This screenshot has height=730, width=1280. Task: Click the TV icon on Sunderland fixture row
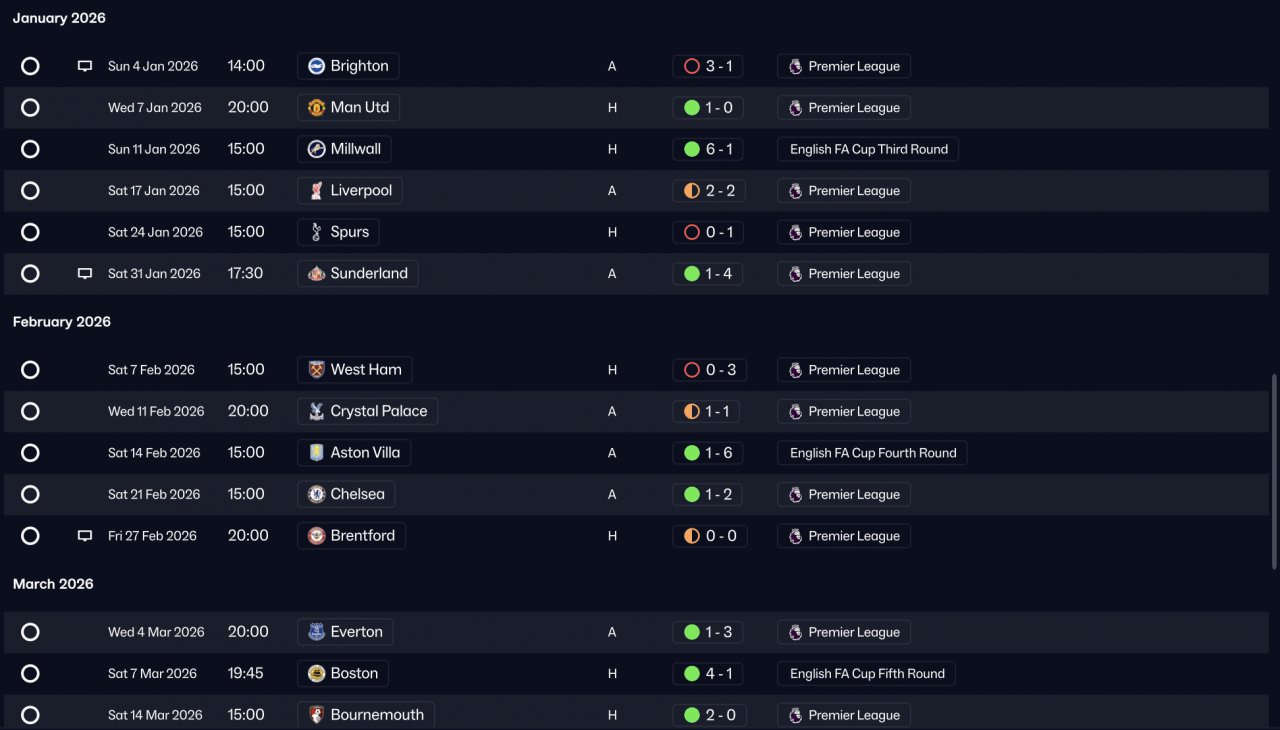(85, 274)
